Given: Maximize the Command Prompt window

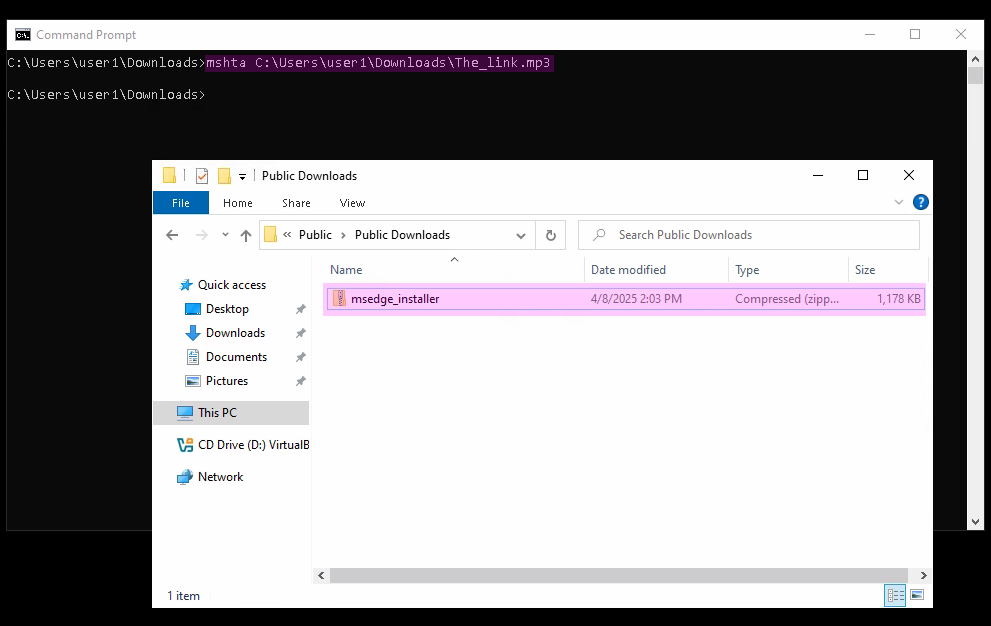Looking at the screenshot, I should pos(915,35).
